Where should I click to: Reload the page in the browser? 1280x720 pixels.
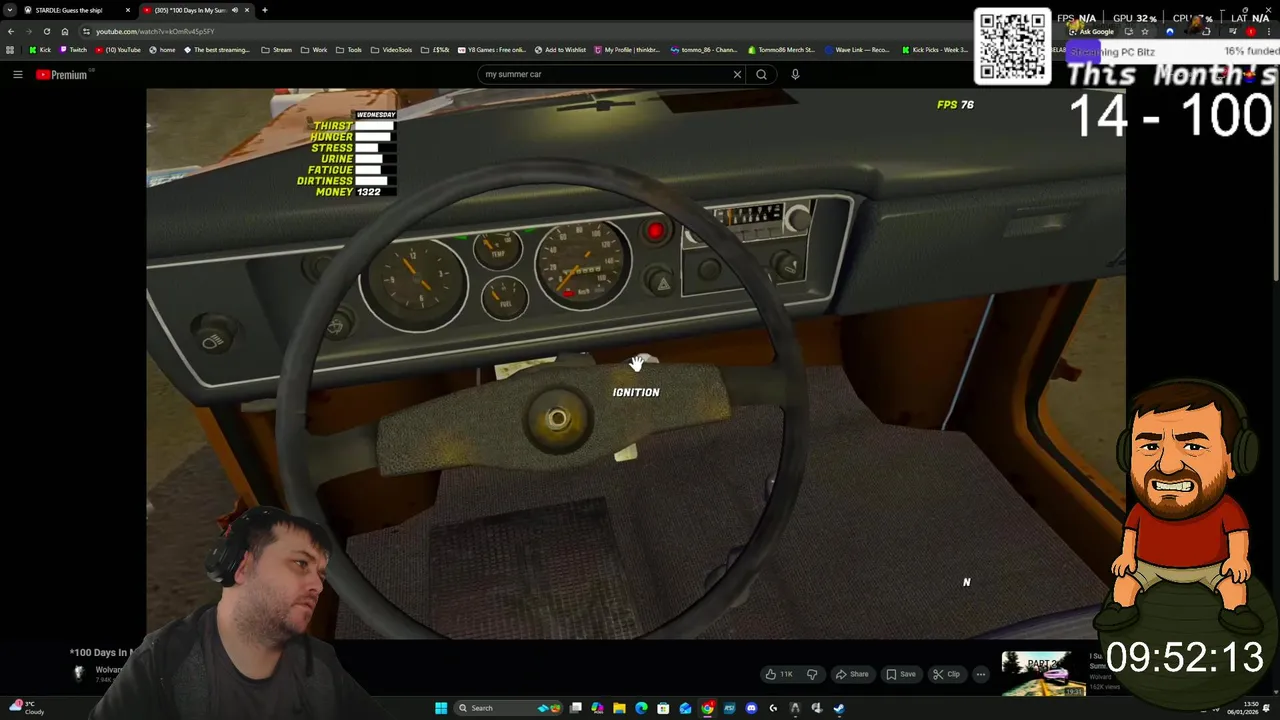point(46,31)
